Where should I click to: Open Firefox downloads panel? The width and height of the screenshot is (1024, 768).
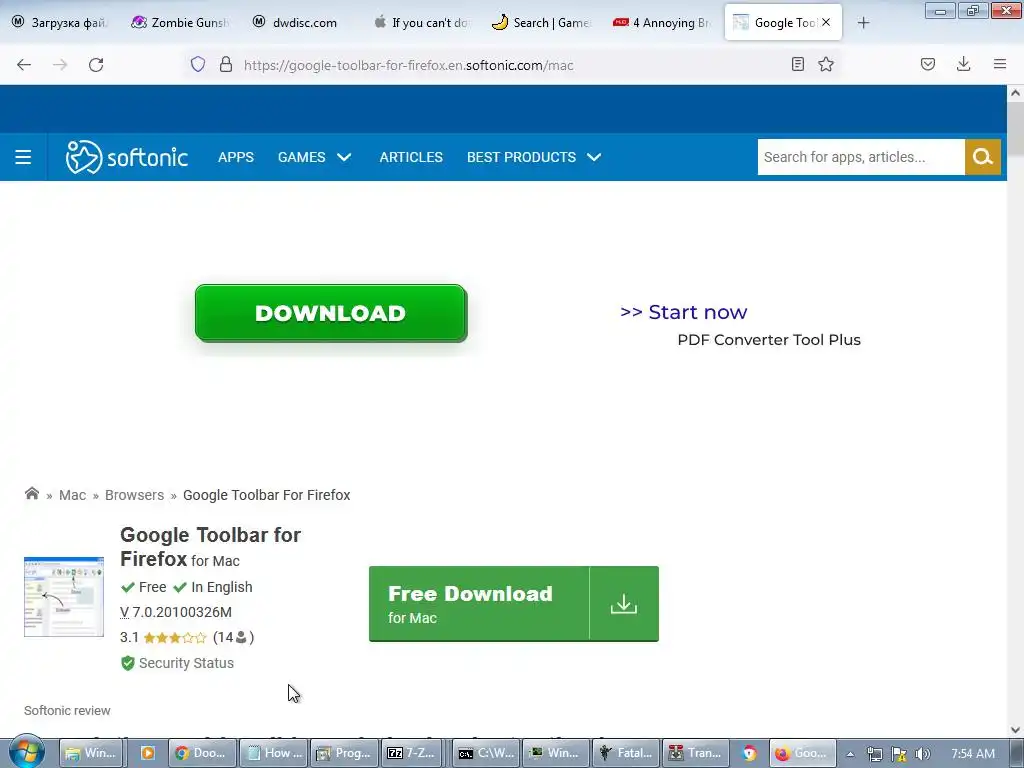[963, 64]
